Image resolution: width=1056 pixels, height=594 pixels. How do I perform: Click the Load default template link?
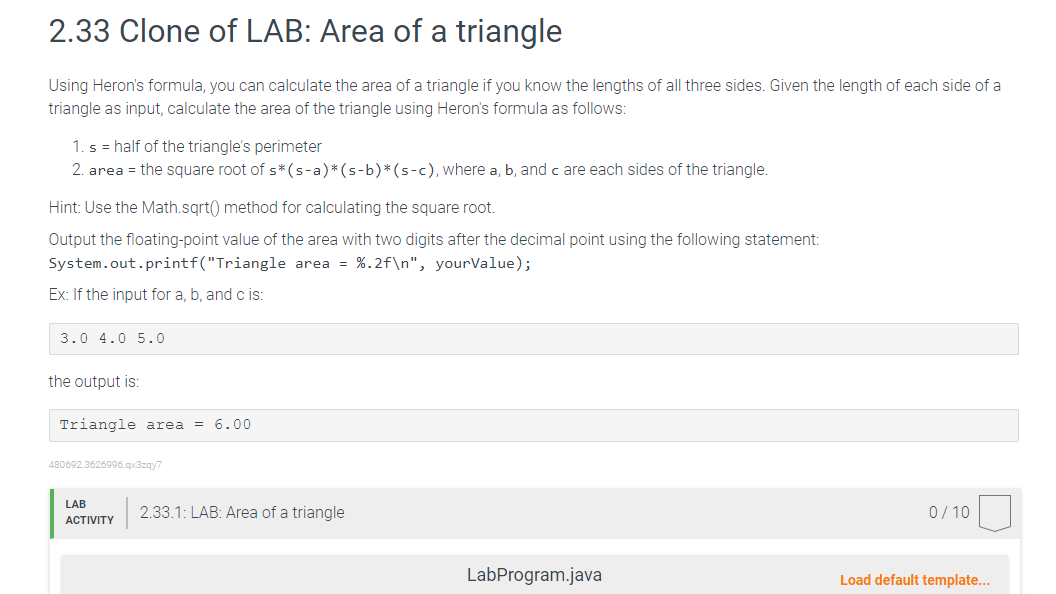pyautogui.click(x=915, y=580)
